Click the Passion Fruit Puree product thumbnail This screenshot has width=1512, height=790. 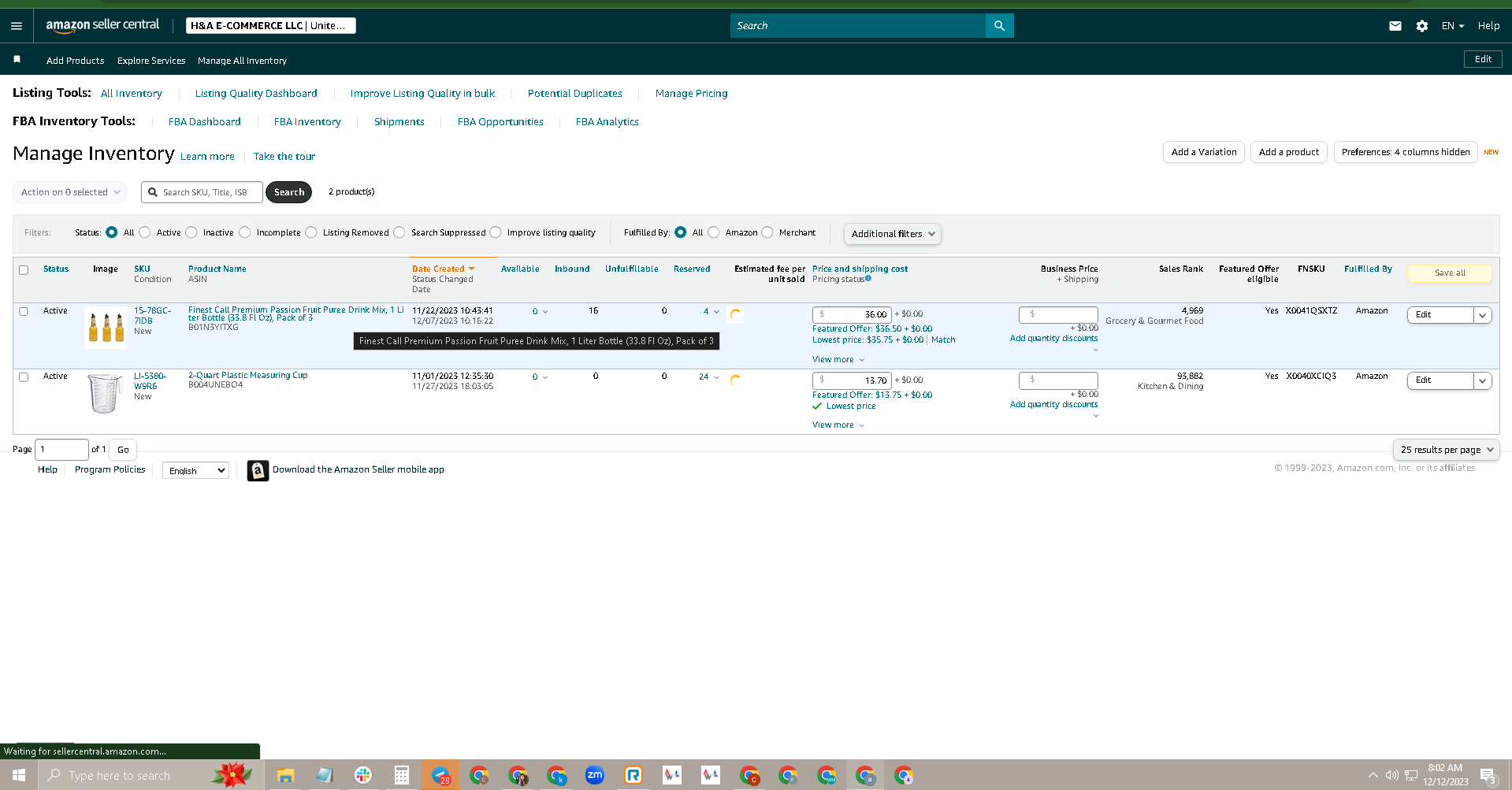tap(106, 327)
